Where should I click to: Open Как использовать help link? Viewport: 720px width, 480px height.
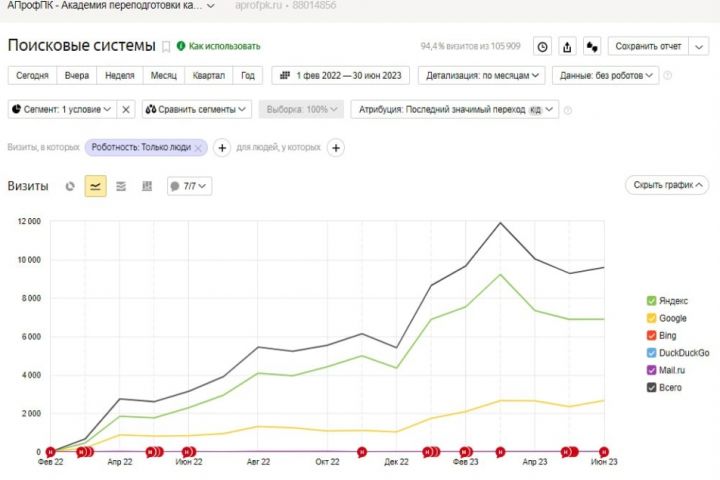pos(224,46)
